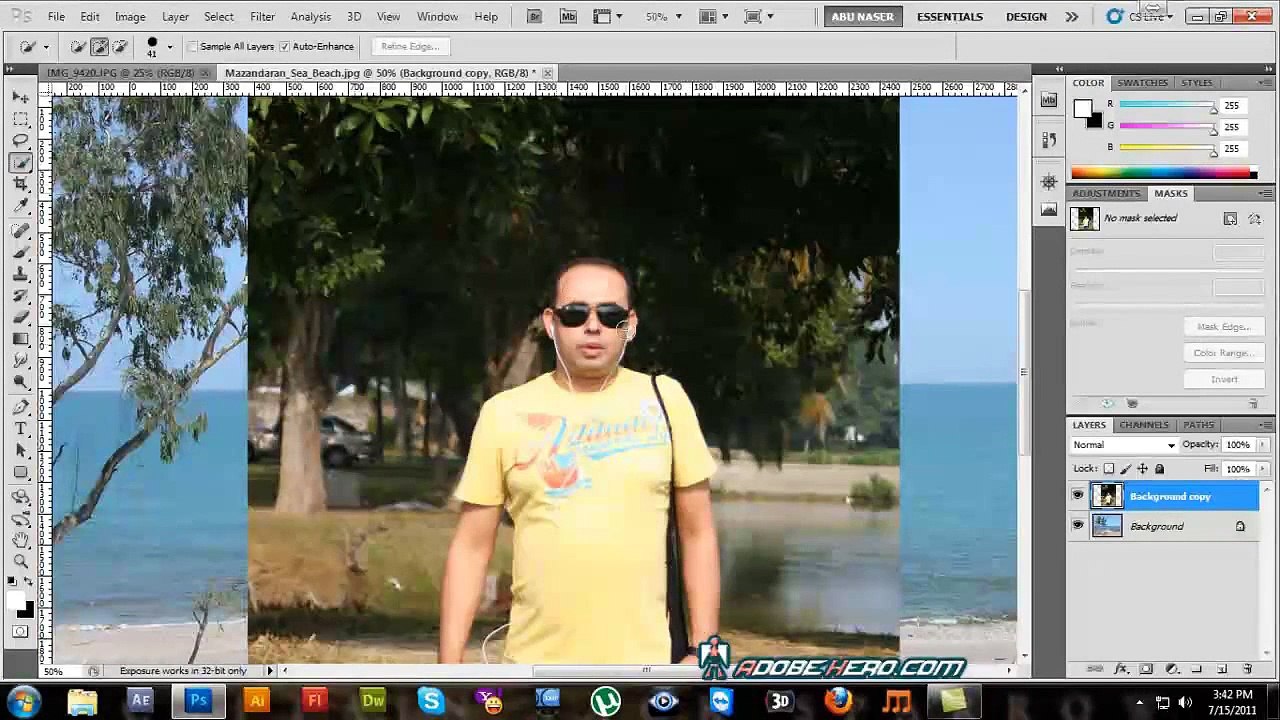Select the Spot Healing Brush tool
The height and width of the screenshot is (720, 1280).
tap(21, 231)
